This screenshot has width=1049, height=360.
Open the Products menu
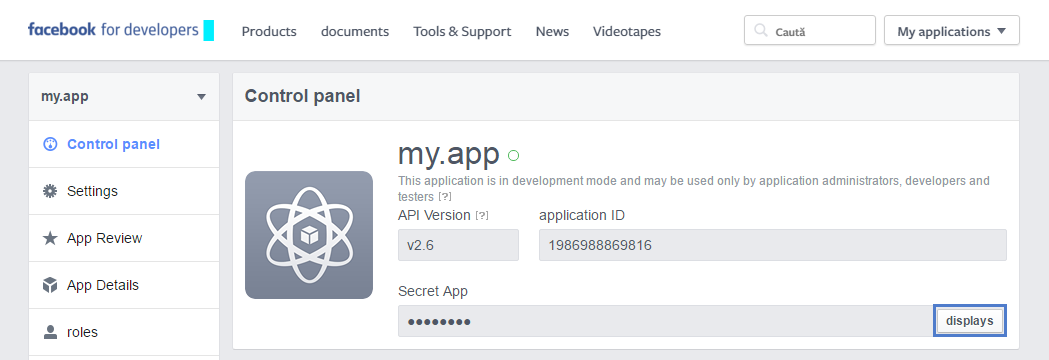(269, 31)
